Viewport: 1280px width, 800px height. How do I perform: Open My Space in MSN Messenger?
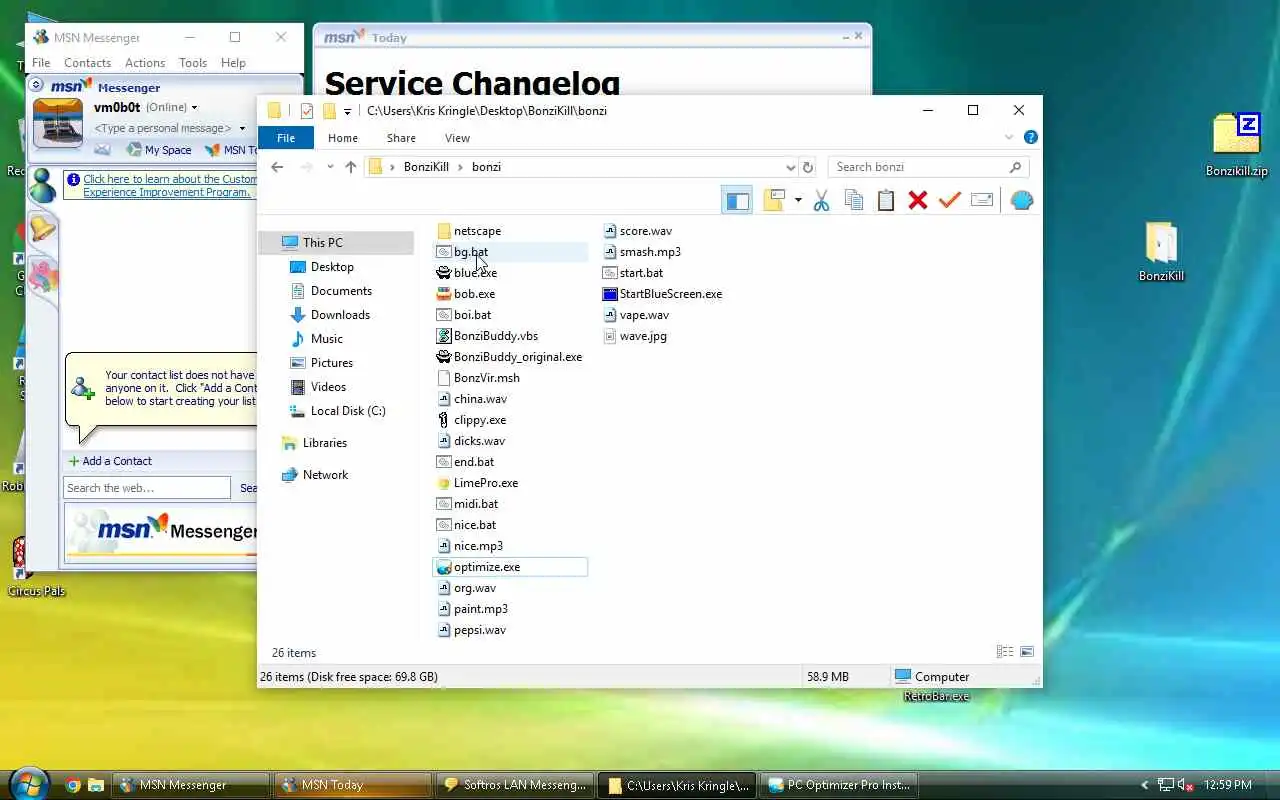[158, 150]
